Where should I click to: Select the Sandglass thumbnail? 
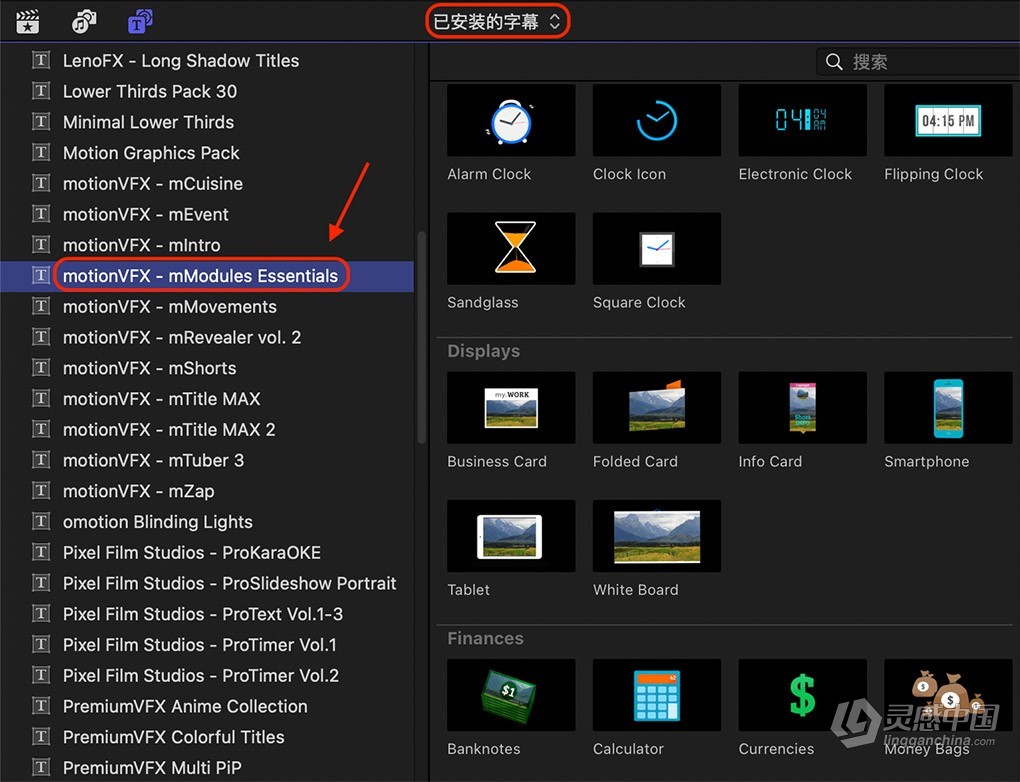point(511,249)
